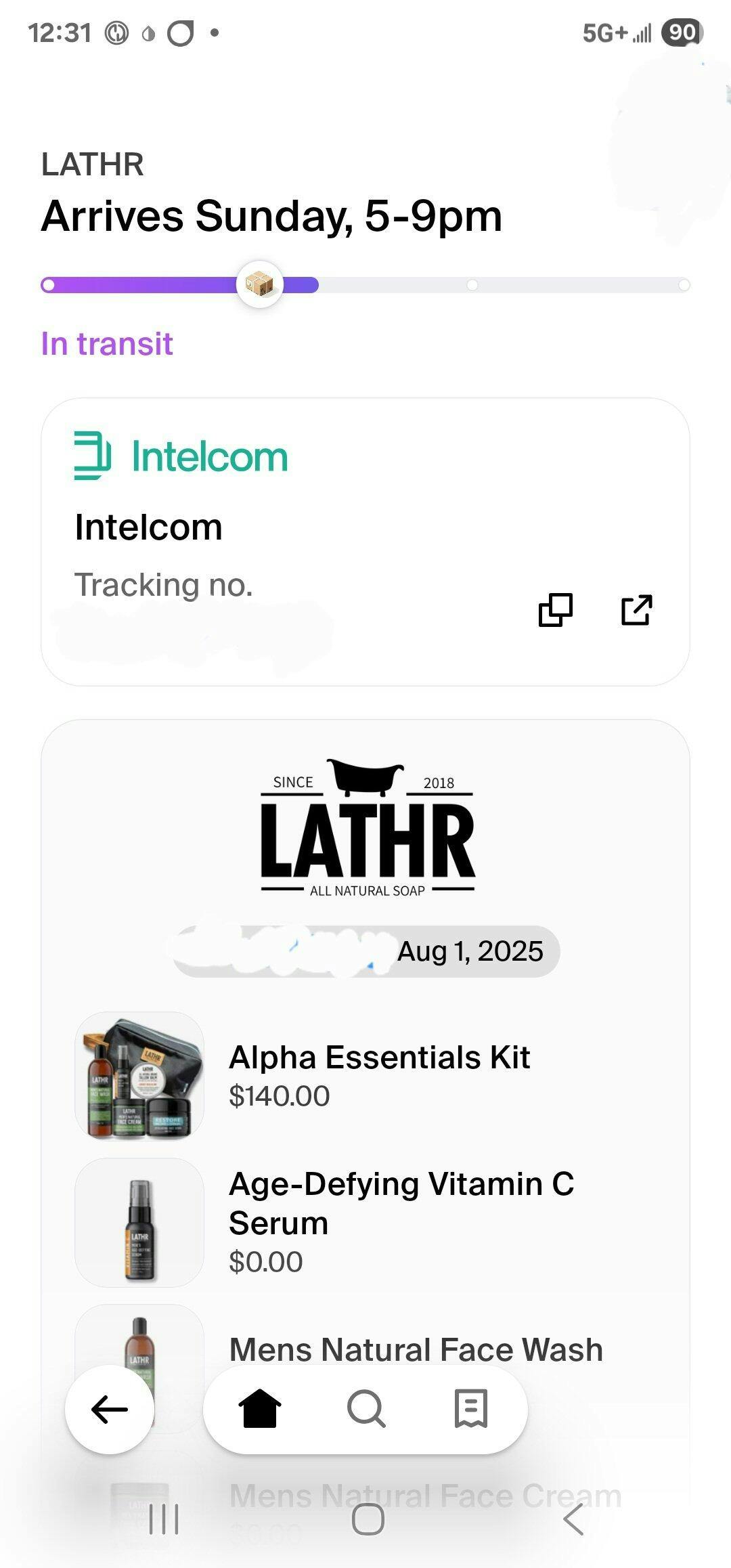This screenshot has height=1568, width=731.
Task: Tap the package box on progress bar
Action: click(259, 284)
